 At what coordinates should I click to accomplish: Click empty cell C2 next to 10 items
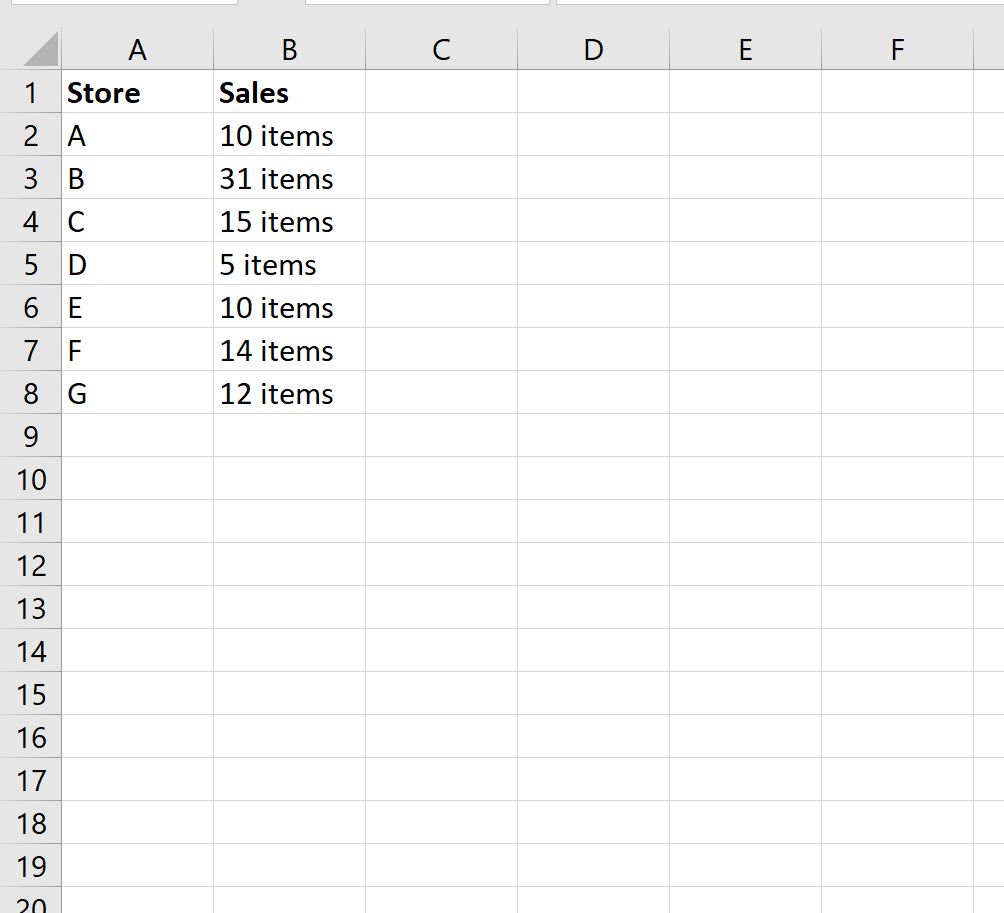click(440, 135)
